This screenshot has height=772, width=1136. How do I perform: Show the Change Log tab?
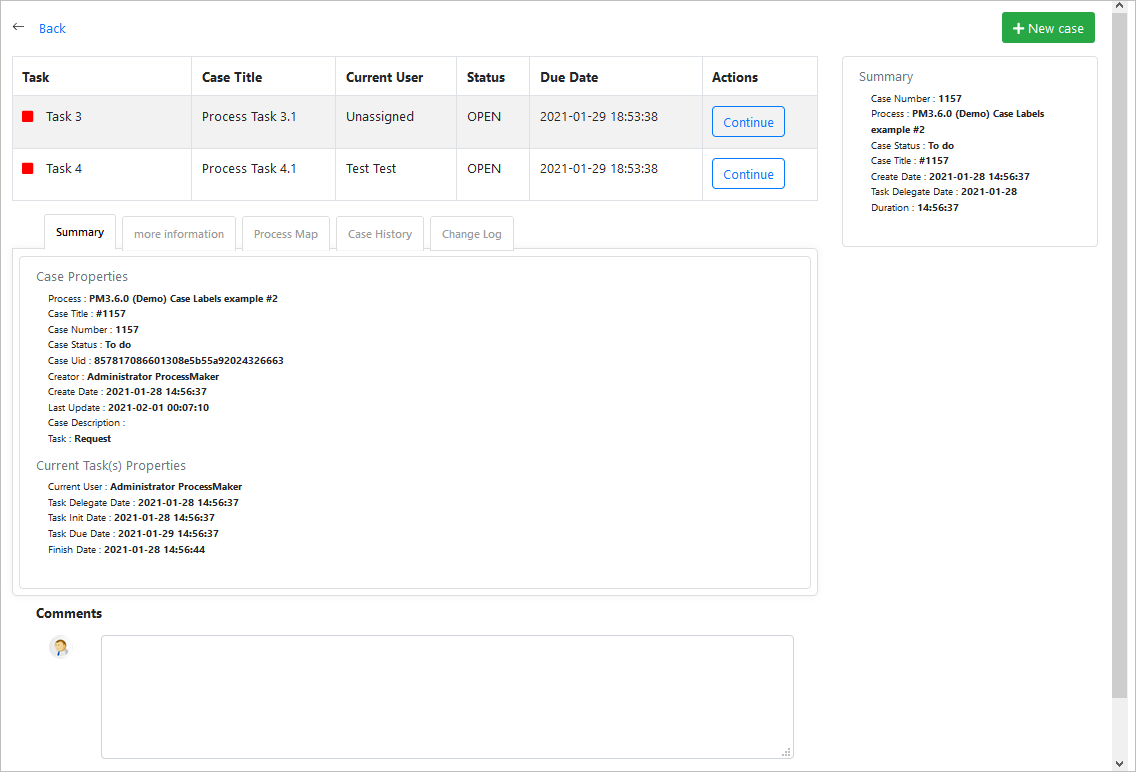coord(472,234)
